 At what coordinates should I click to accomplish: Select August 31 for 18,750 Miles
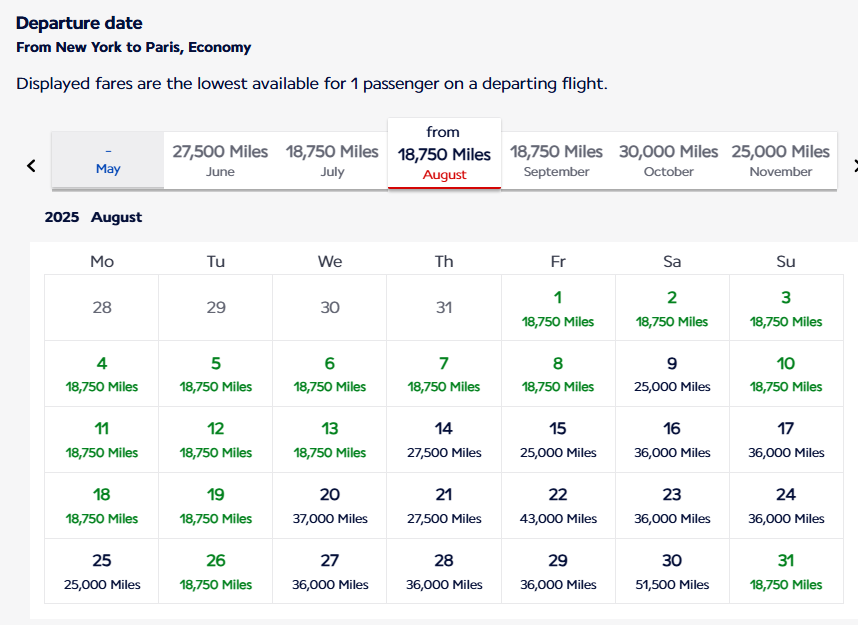tap(786, 571)
